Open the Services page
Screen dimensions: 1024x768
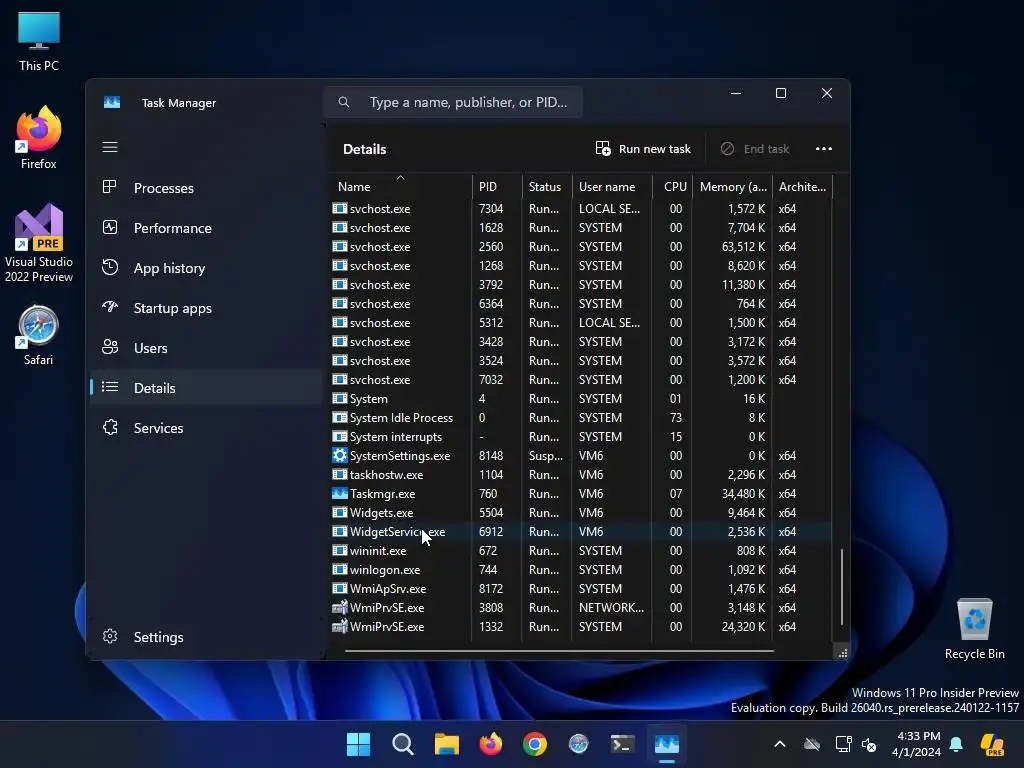206,427
